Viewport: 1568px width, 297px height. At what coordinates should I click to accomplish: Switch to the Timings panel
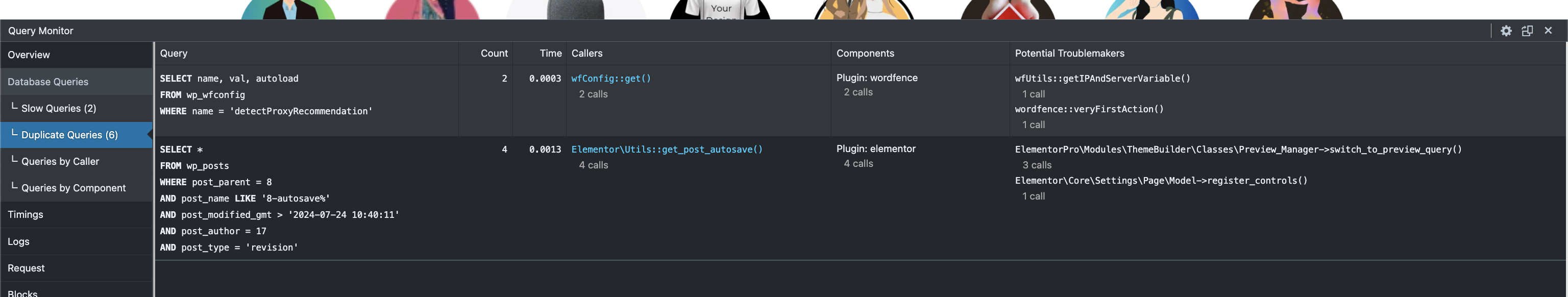pyautogui.click(x=25, y=214)
